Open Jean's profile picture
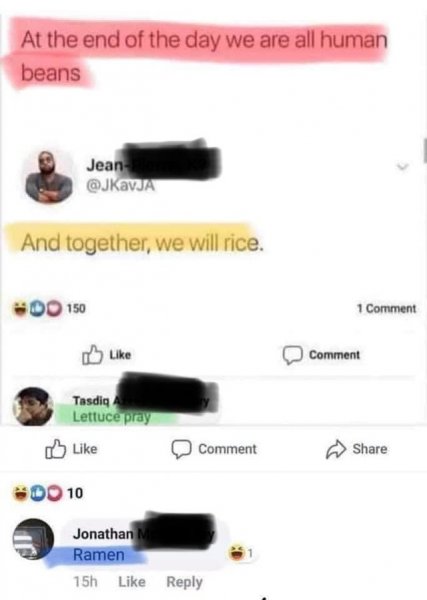Viewport: 427px width, 600px height. point(48,177)
